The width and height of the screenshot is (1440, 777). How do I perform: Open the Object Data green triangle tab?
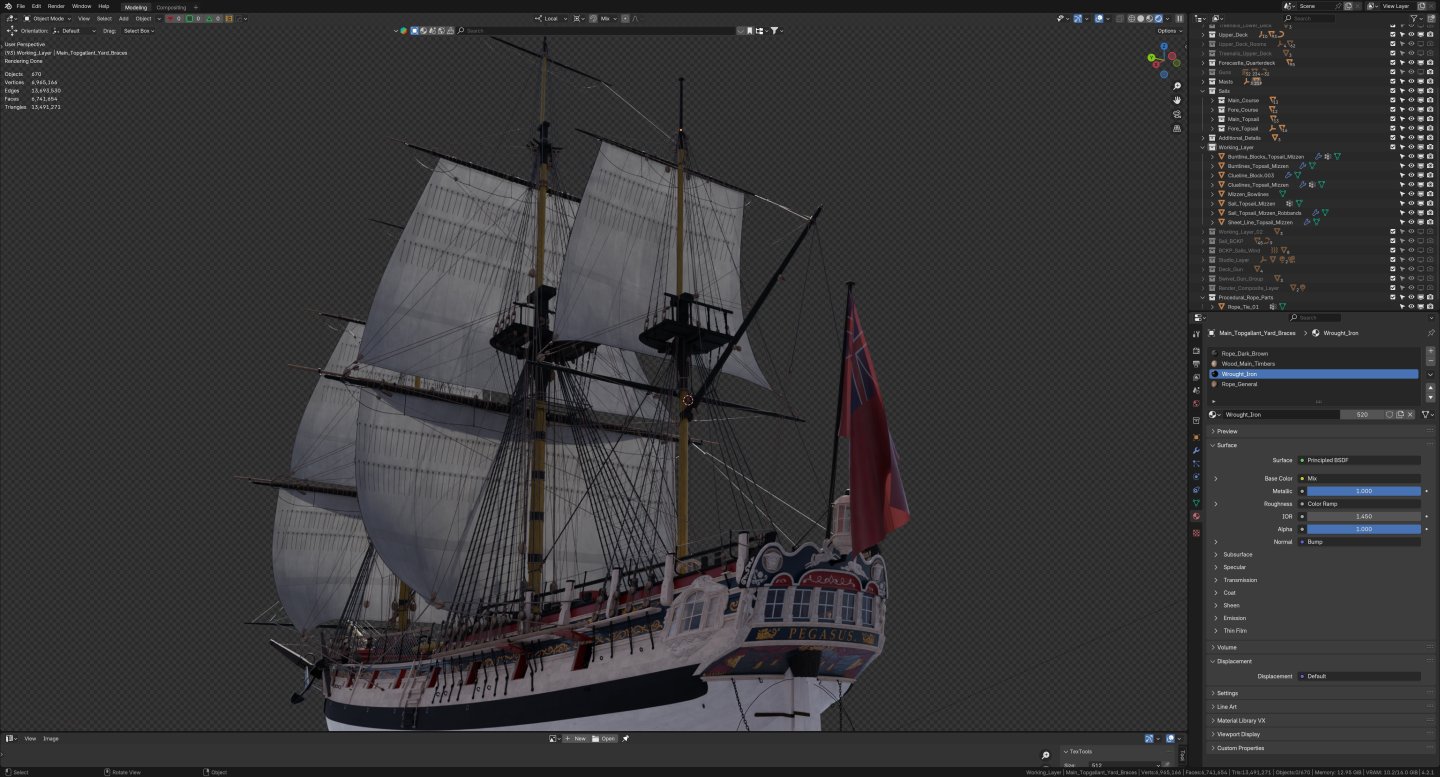1196,503
